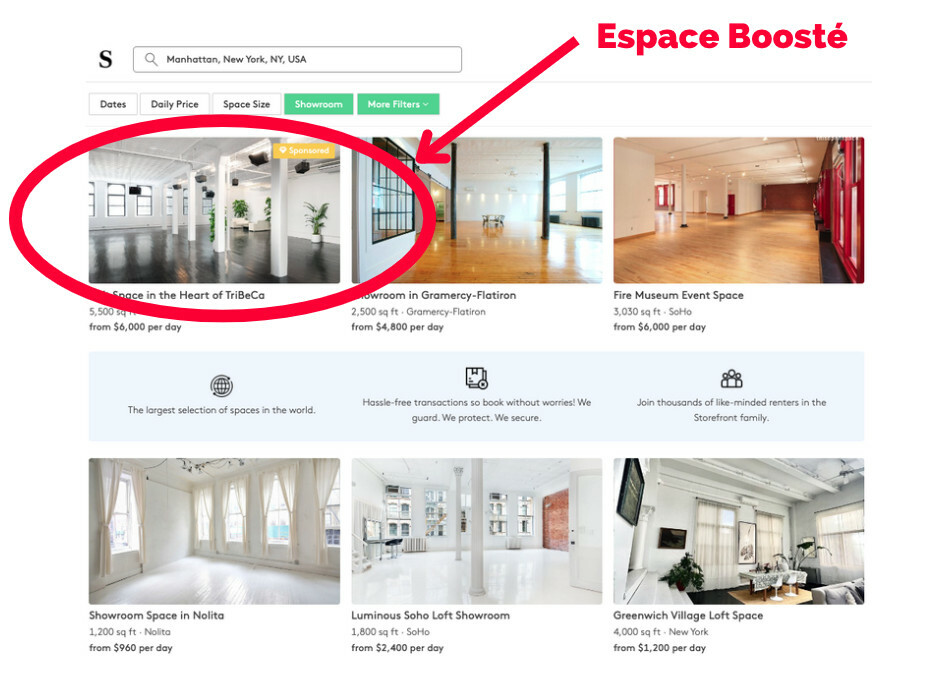Click the renters community people icon
The width and height of the screenshot is (929, 692).
731,378
